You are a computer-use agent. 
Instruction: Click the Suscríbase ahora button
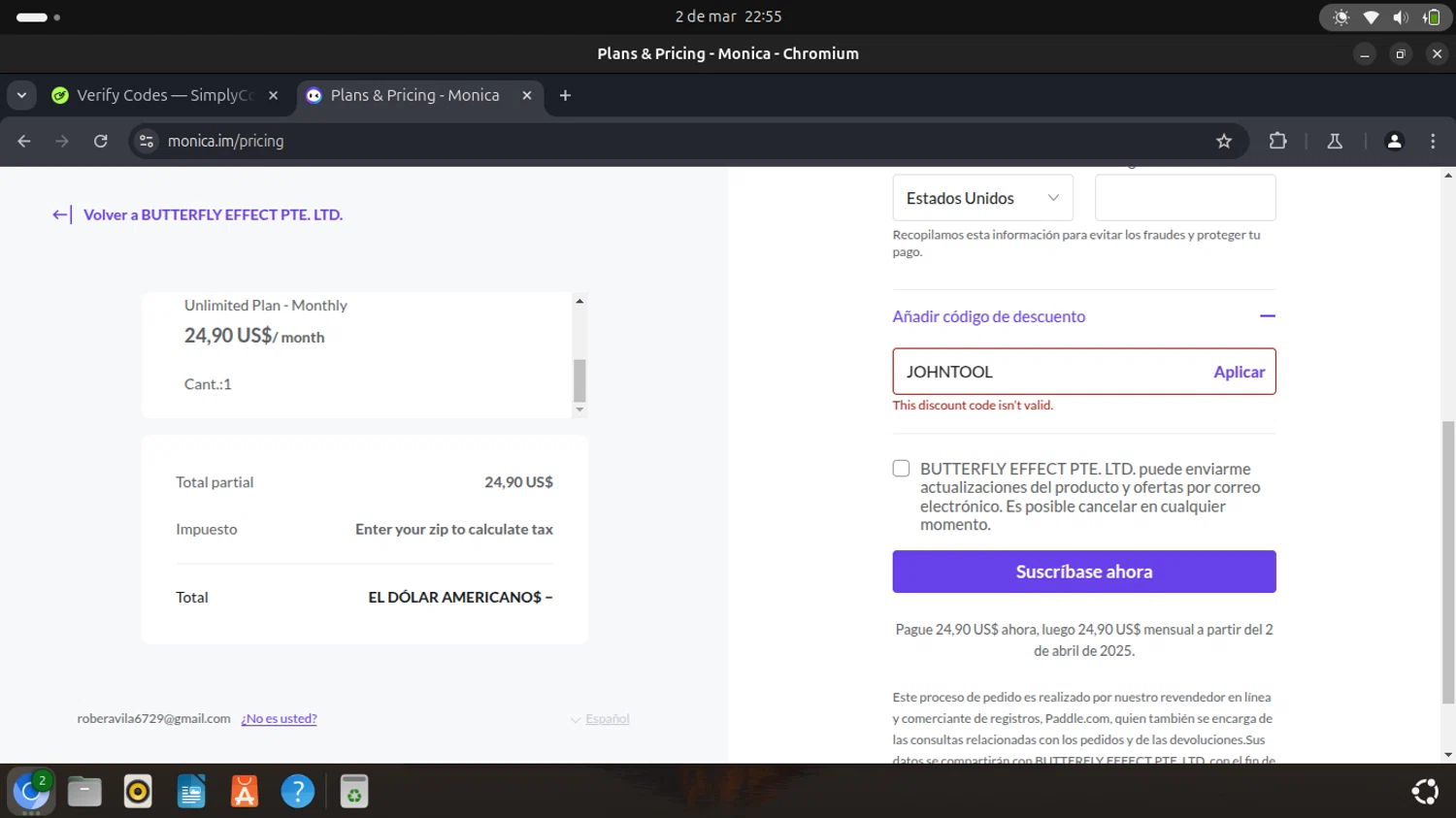[1084, 572]
